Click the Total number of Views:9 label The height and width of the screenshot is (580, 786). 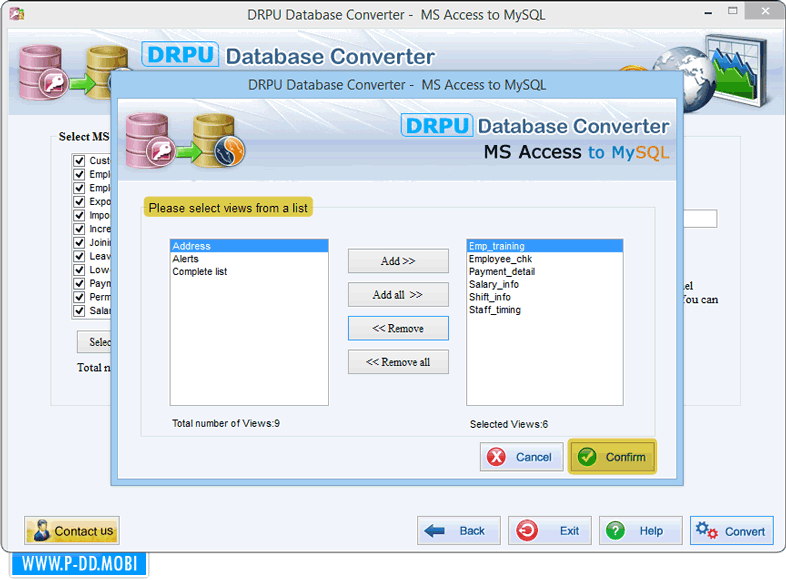click(226, 423)
